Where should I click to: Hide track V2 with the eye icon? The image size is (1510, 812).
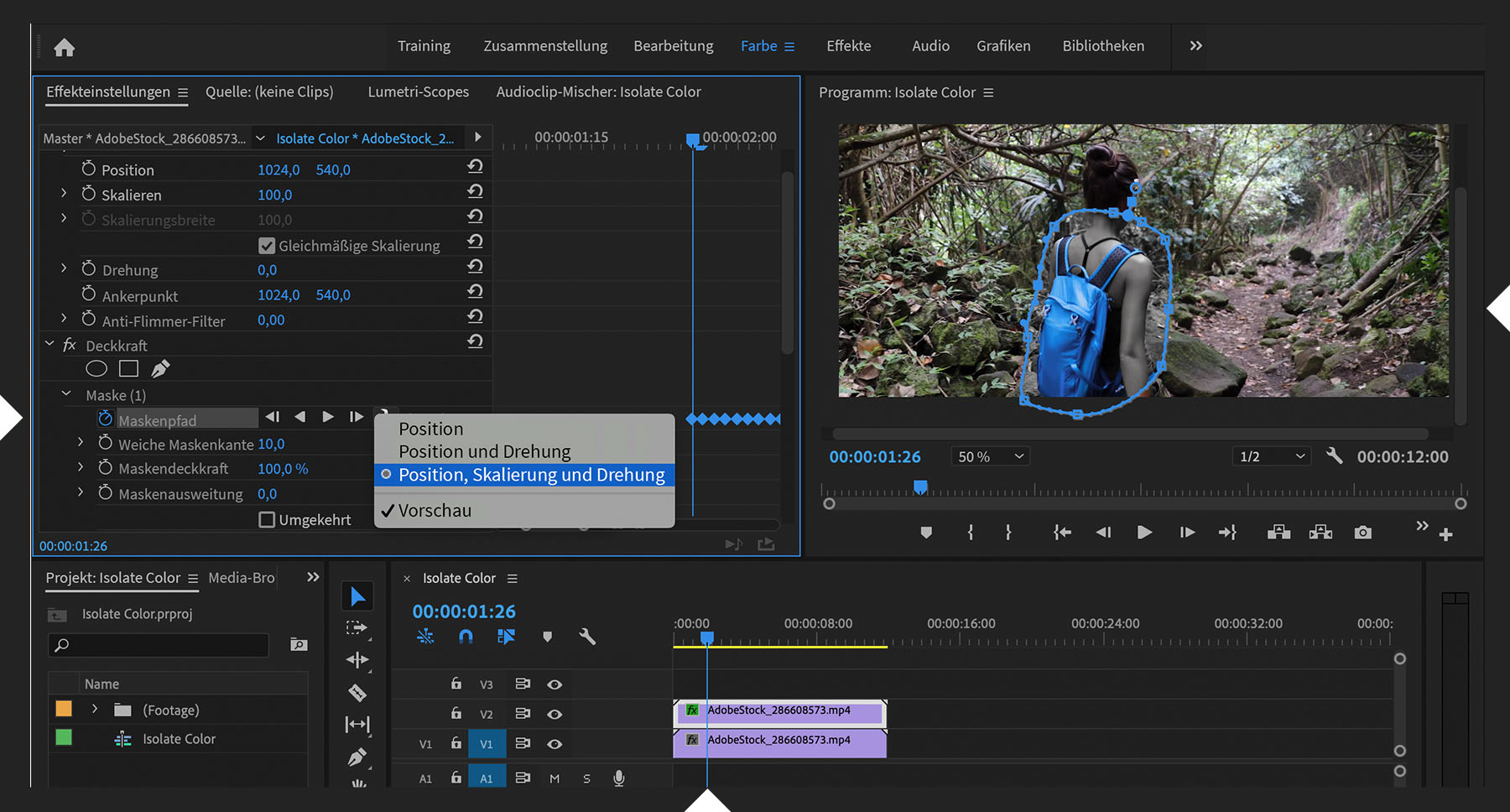pos(555,714)
